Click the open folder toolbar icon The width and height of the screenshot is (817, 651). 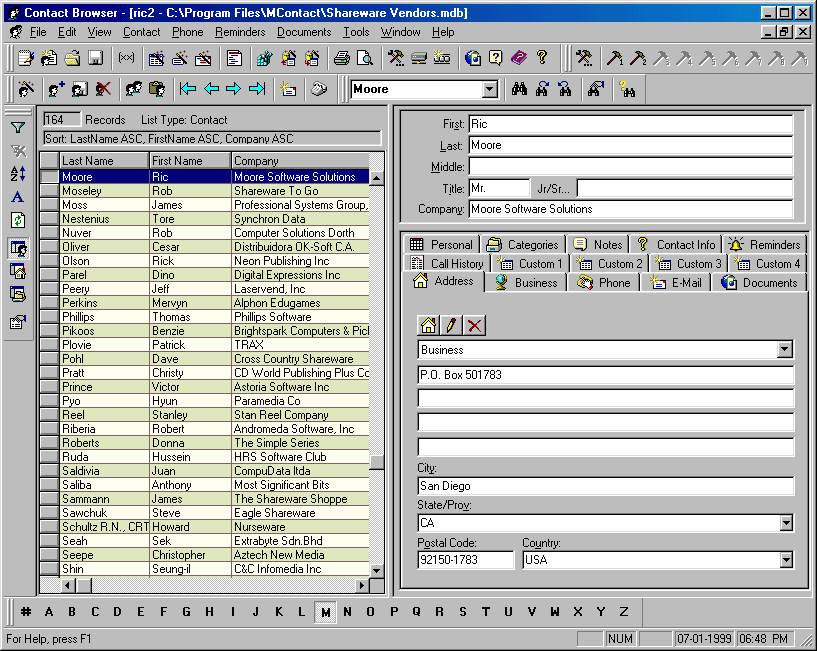tap(72, 58)
